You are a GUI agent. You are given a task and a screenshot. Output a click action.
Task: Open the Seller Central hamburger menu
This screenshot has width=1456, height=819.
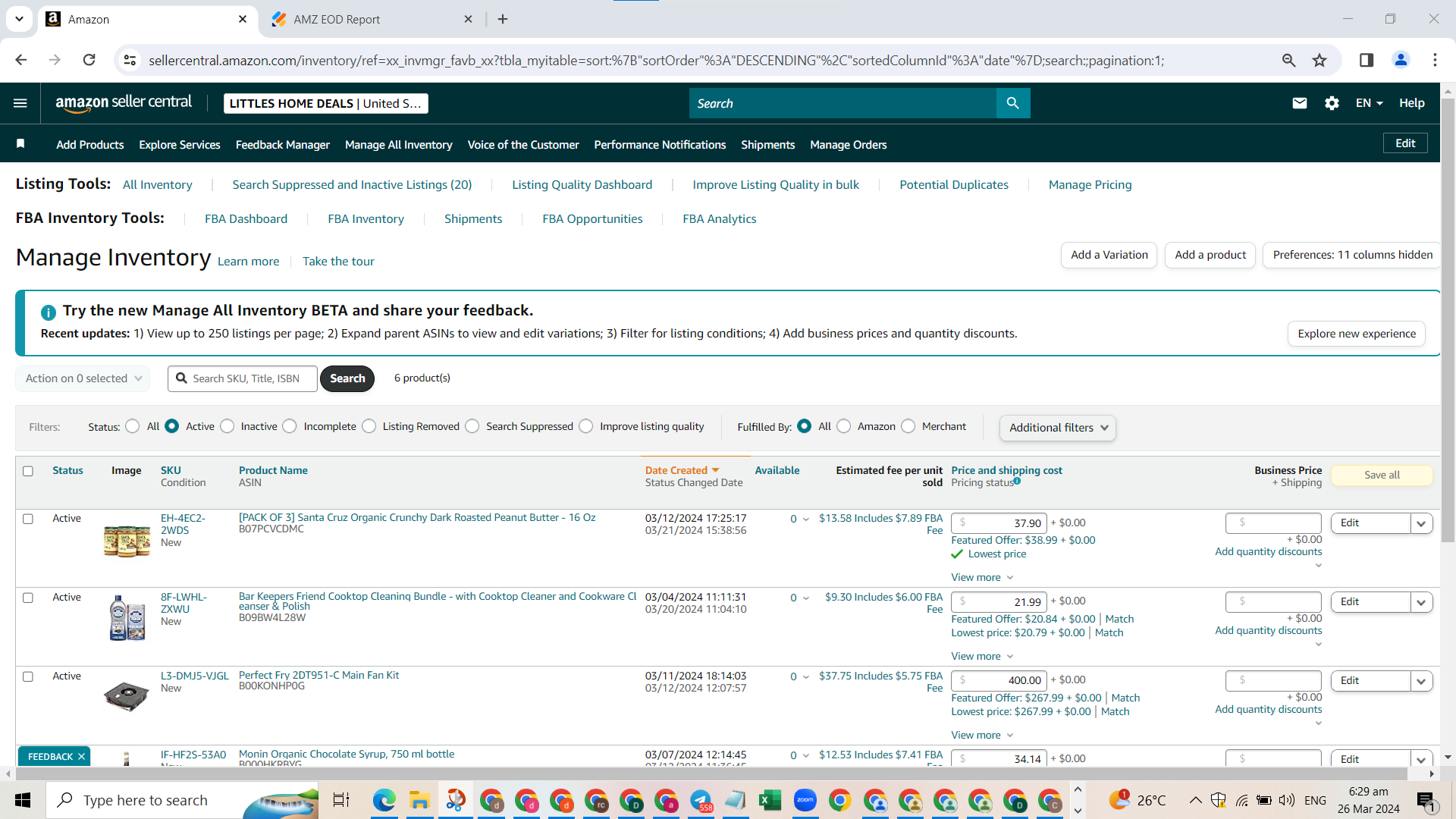coord(20,103)
